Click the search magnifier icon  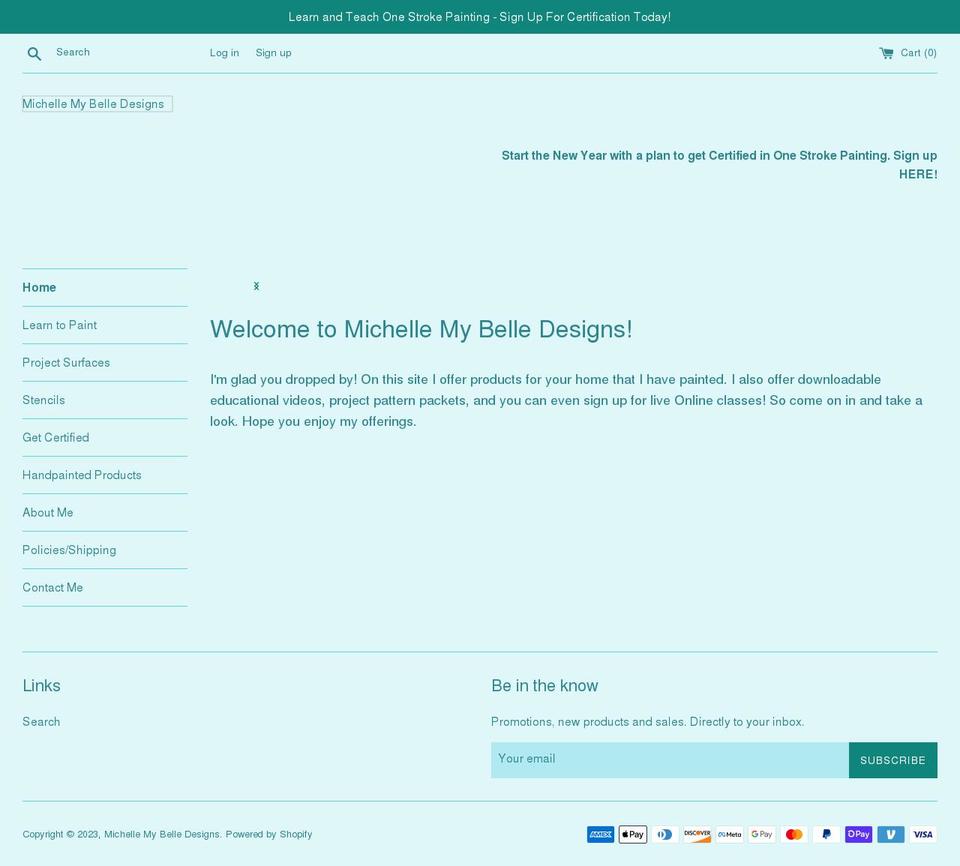pyautogui.click(x=34, y=54)
